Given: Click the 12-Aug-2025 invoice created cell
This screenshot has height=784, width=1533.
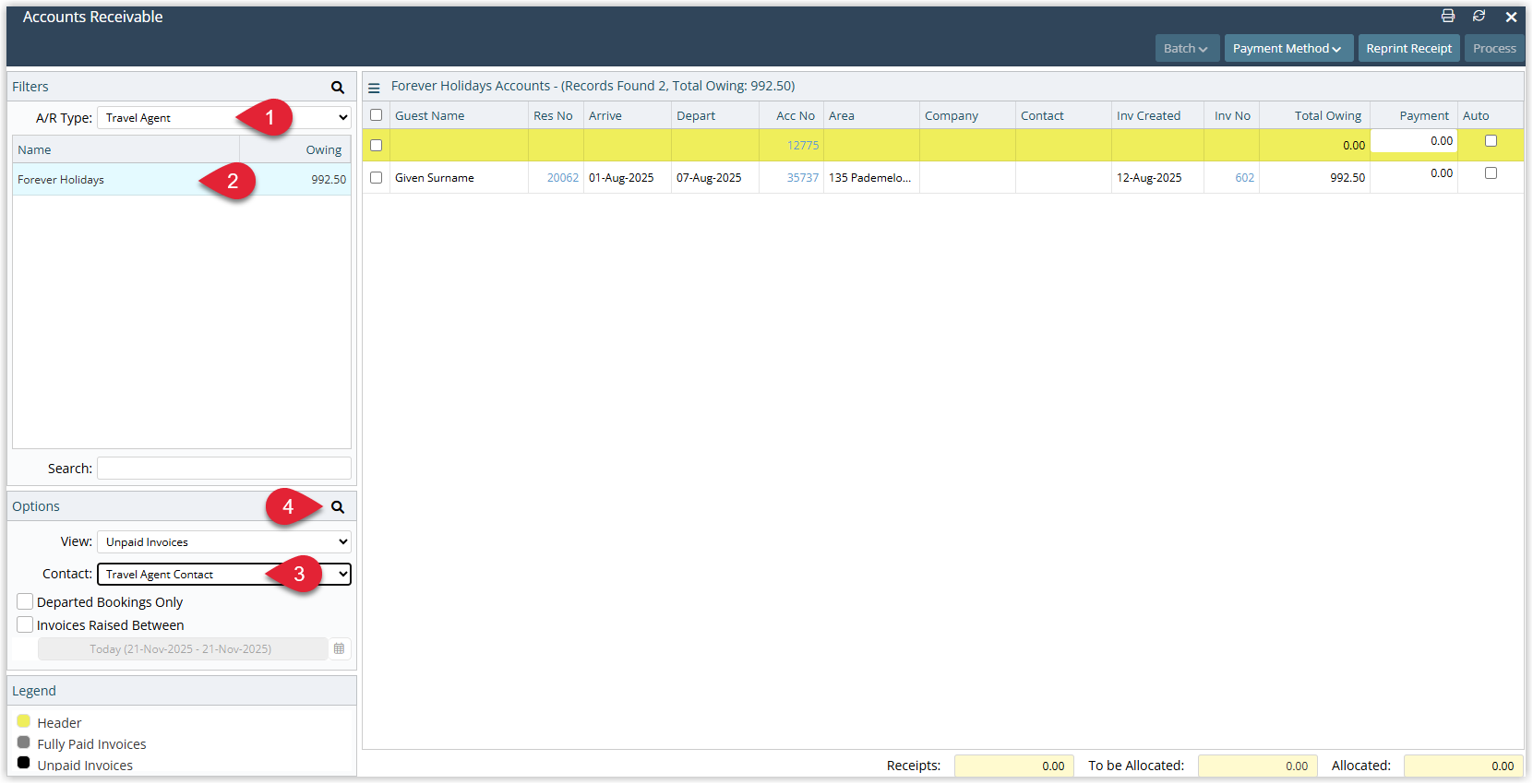Looking at the screenshot, I should (1157, 178).
